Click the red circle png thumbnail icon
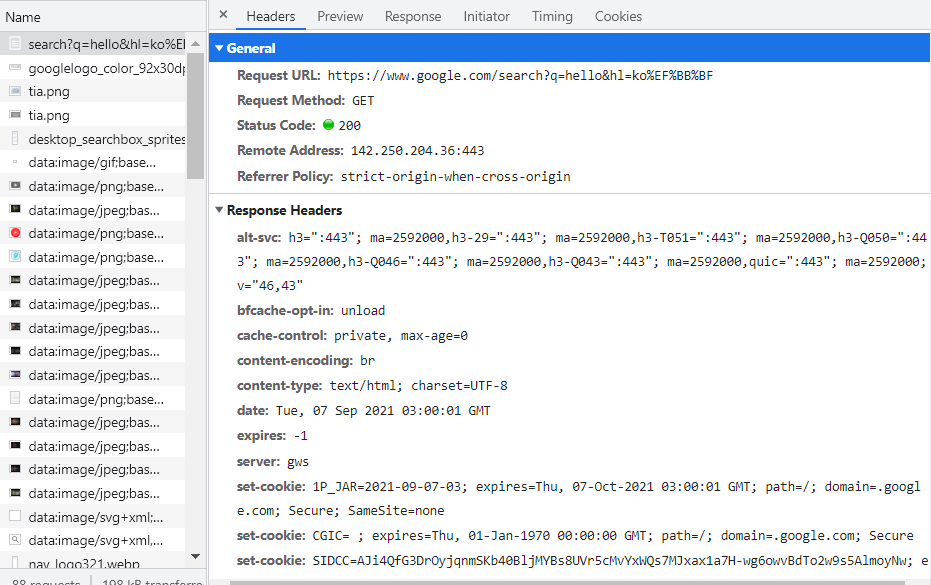Viewport: 931px width, 585px height. pos(15,233)
